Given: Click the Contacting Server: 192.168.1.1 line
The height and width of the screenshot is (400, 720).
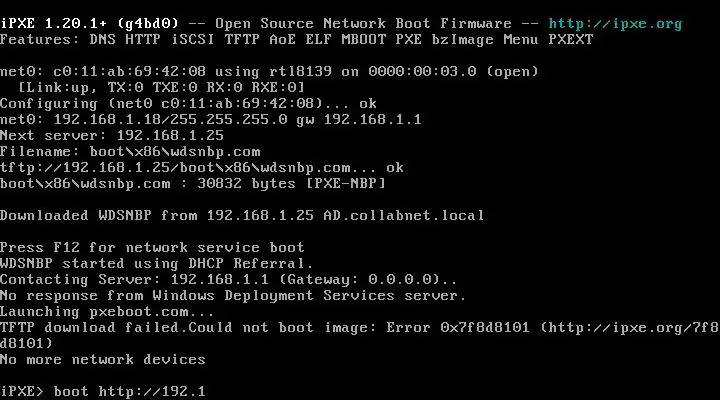Looking at the screenshot, I should pyautogui.click(x=220, y=279).
